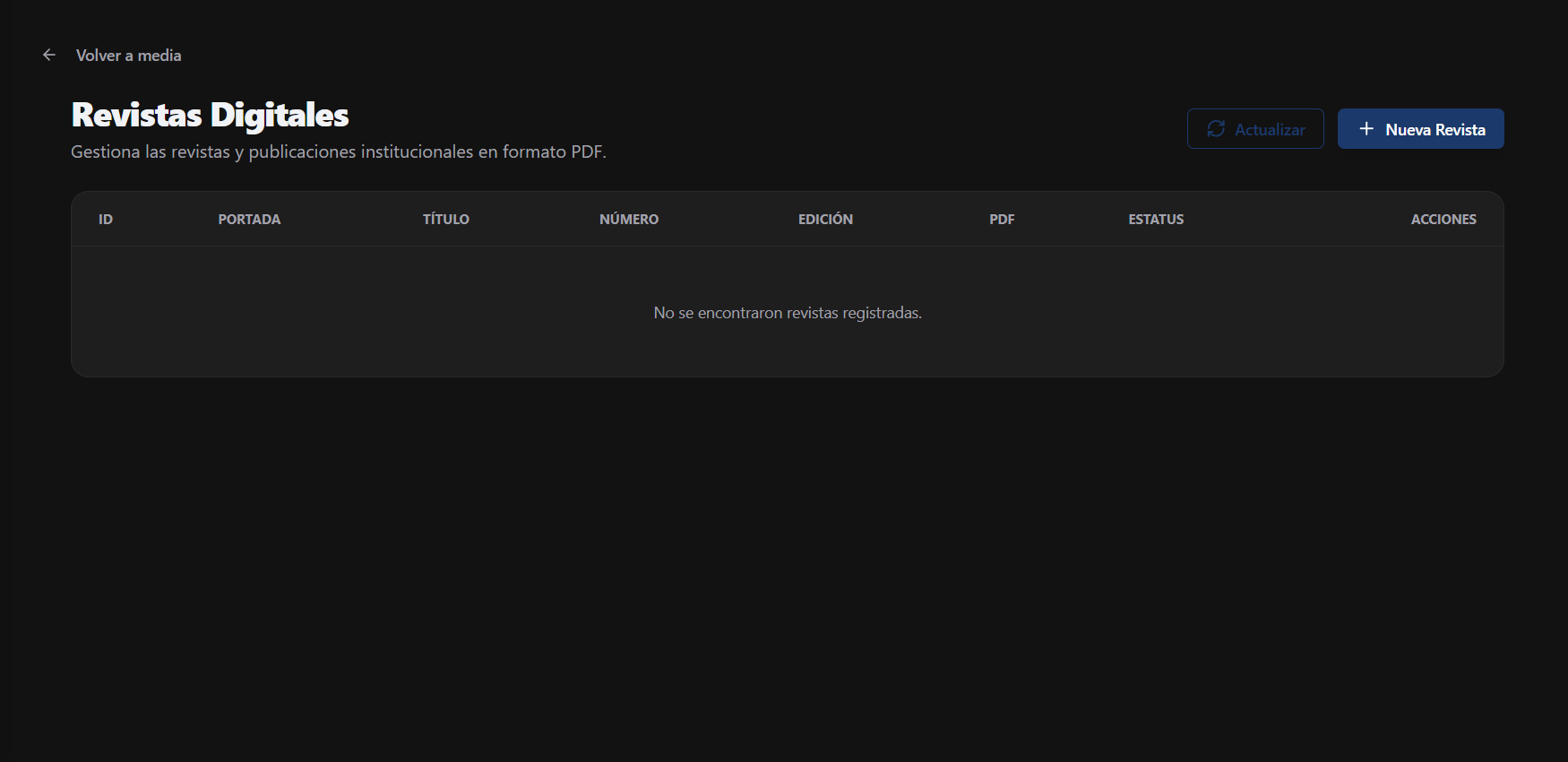Screen dimensions: 1568x762
Task: Click the ACCIONES column header
Action: click(1443, 220)
